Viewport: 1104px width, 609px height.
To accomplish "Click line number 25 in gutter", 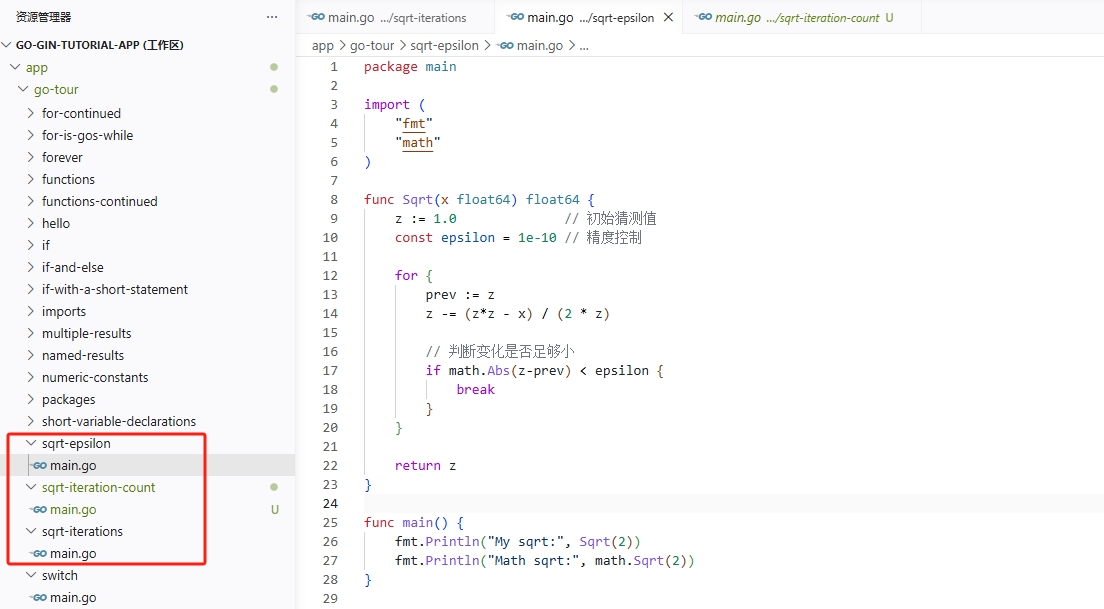I will pos(330,522).
